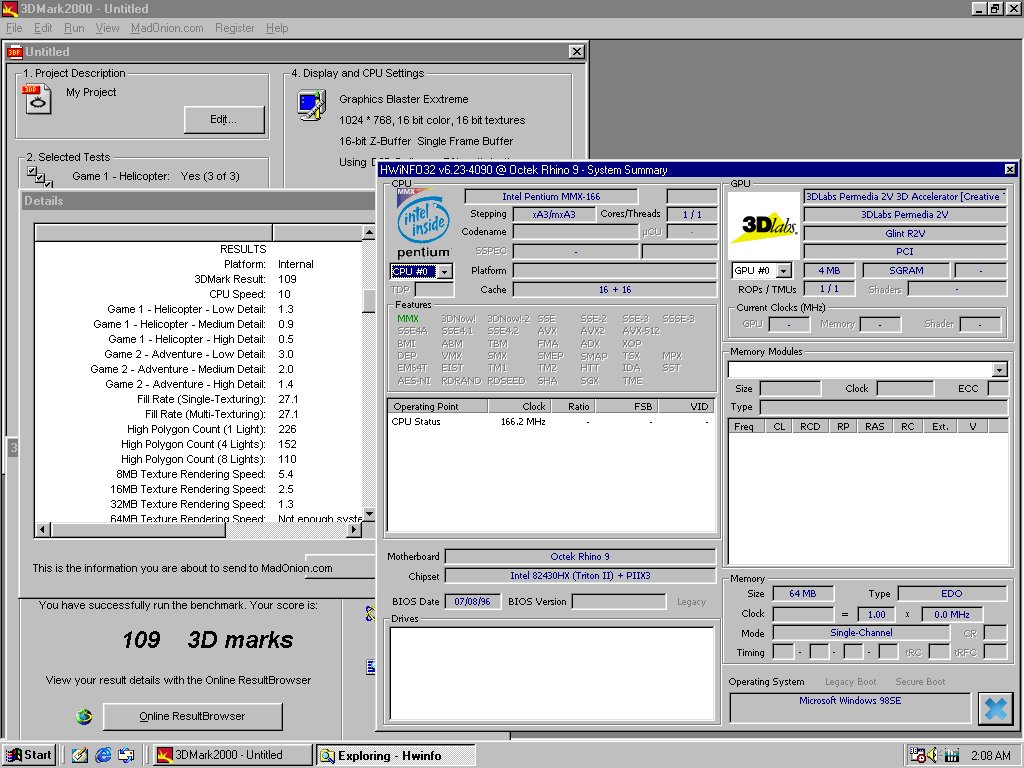
Task: Click the SGRAM memory type field
Action: (x=906, y=270)
